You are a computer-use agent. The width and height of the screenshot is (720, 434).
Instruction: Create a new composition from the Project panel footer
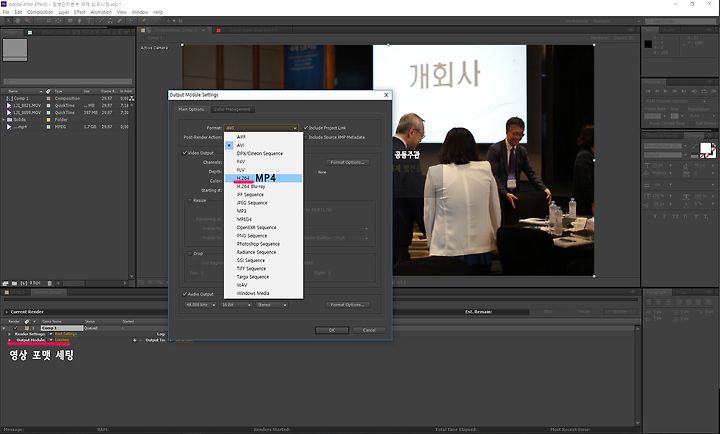(23, 283)
